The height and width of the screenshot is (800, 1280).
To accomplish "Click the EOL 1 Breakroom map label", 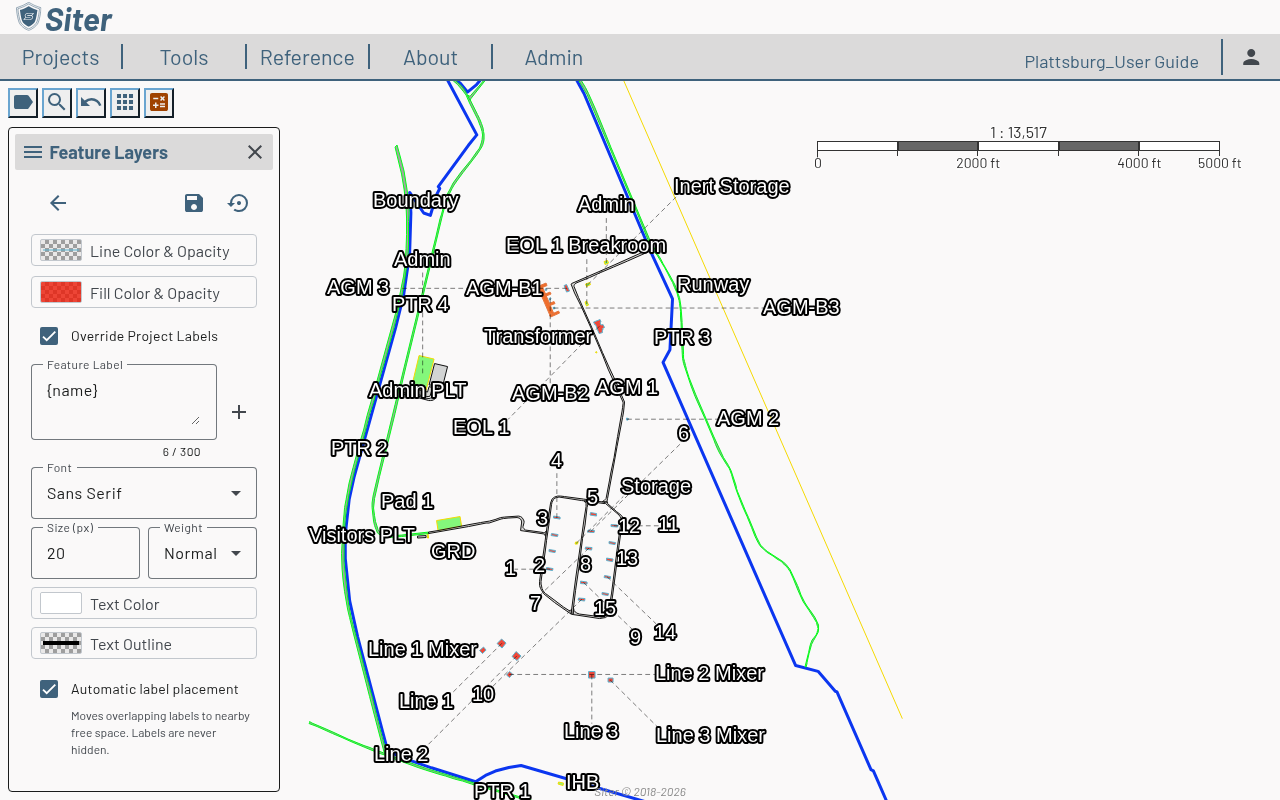I will point(586,245).
